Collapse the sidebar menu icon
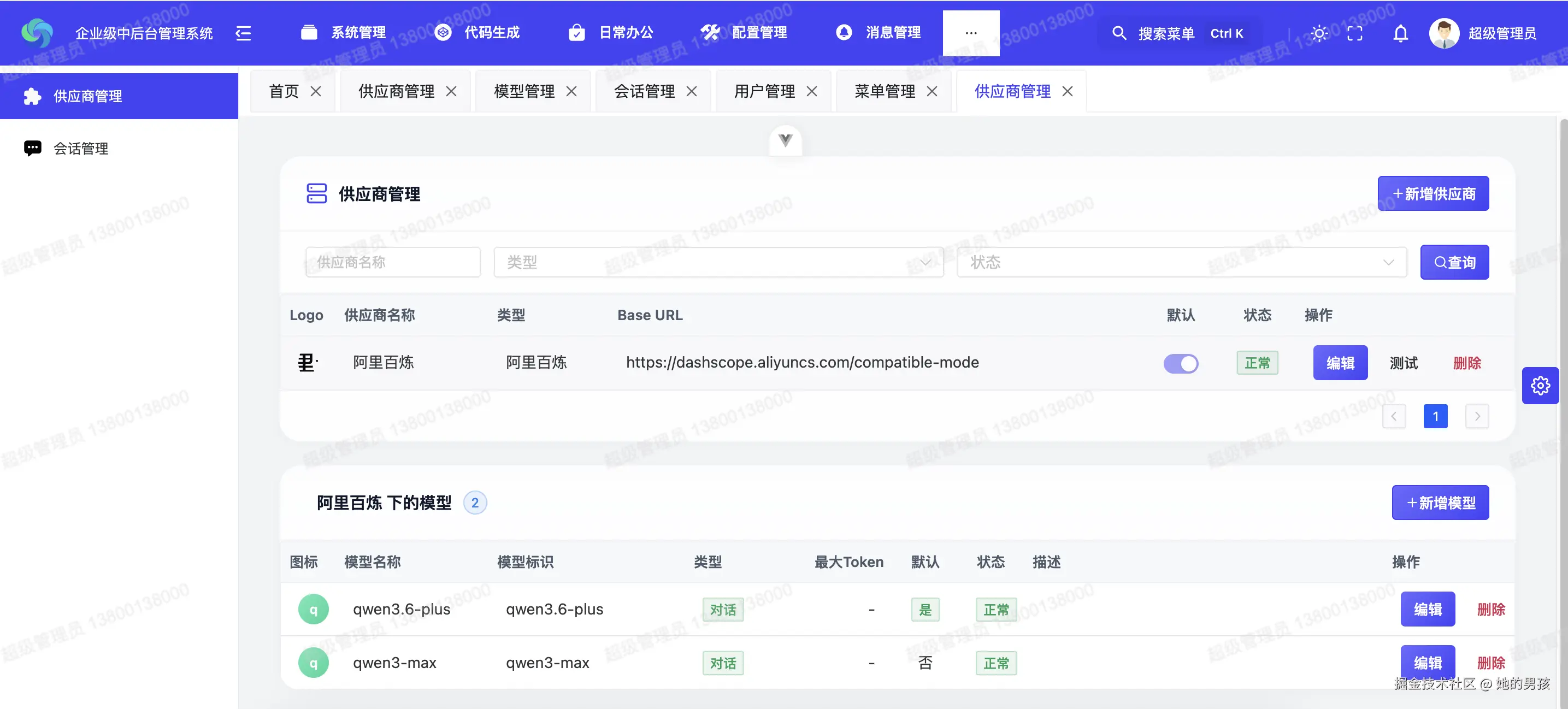This screenshot has height=709, width=1568. click(244, 33)
